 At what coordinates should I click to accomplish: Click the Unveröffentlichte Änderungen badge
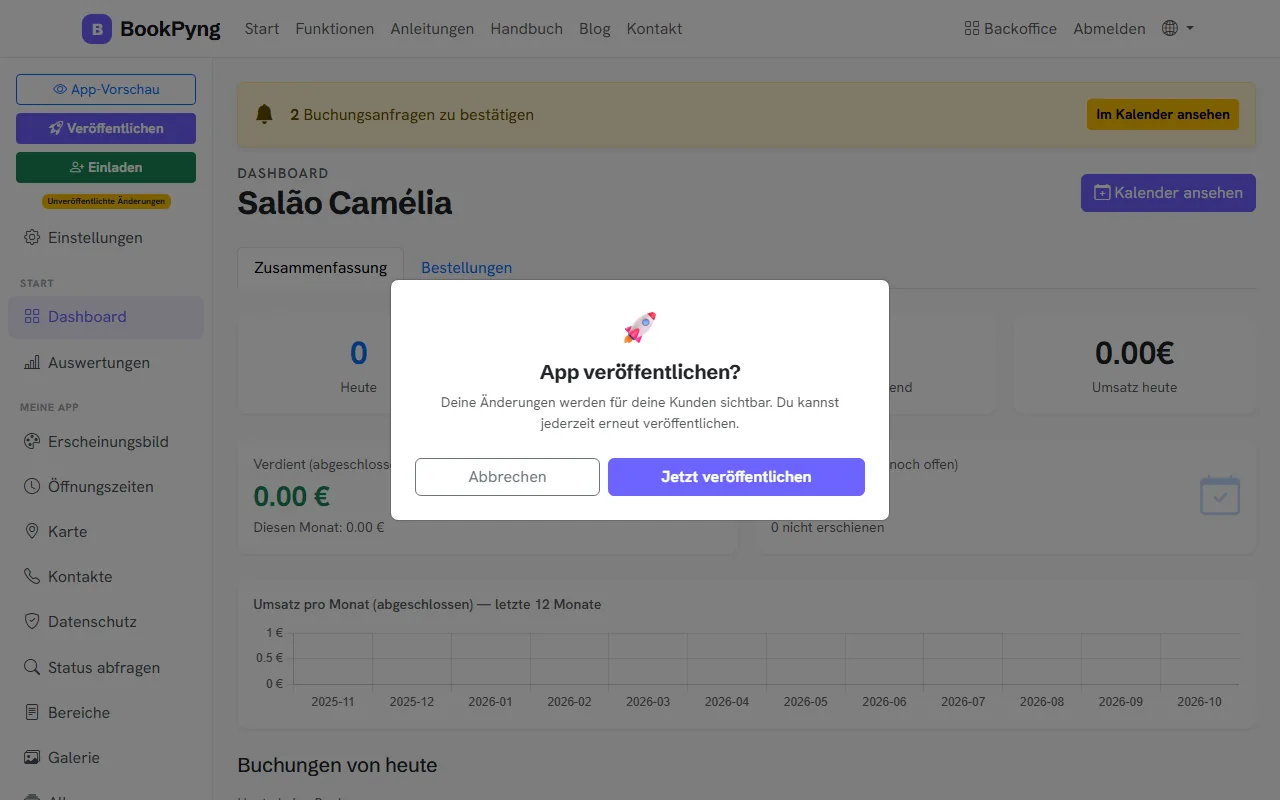tap(106, 201)
